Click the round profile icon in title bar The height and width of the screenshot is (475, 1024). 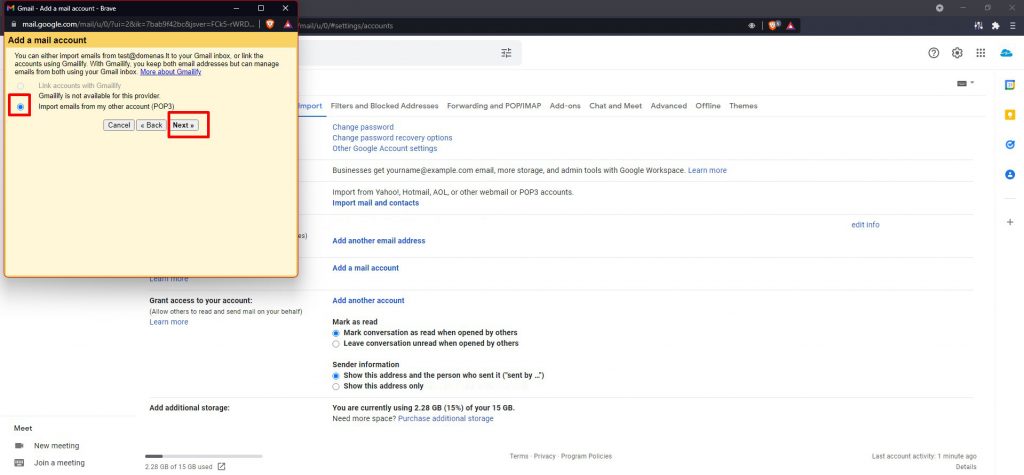[x=940, y=8]
